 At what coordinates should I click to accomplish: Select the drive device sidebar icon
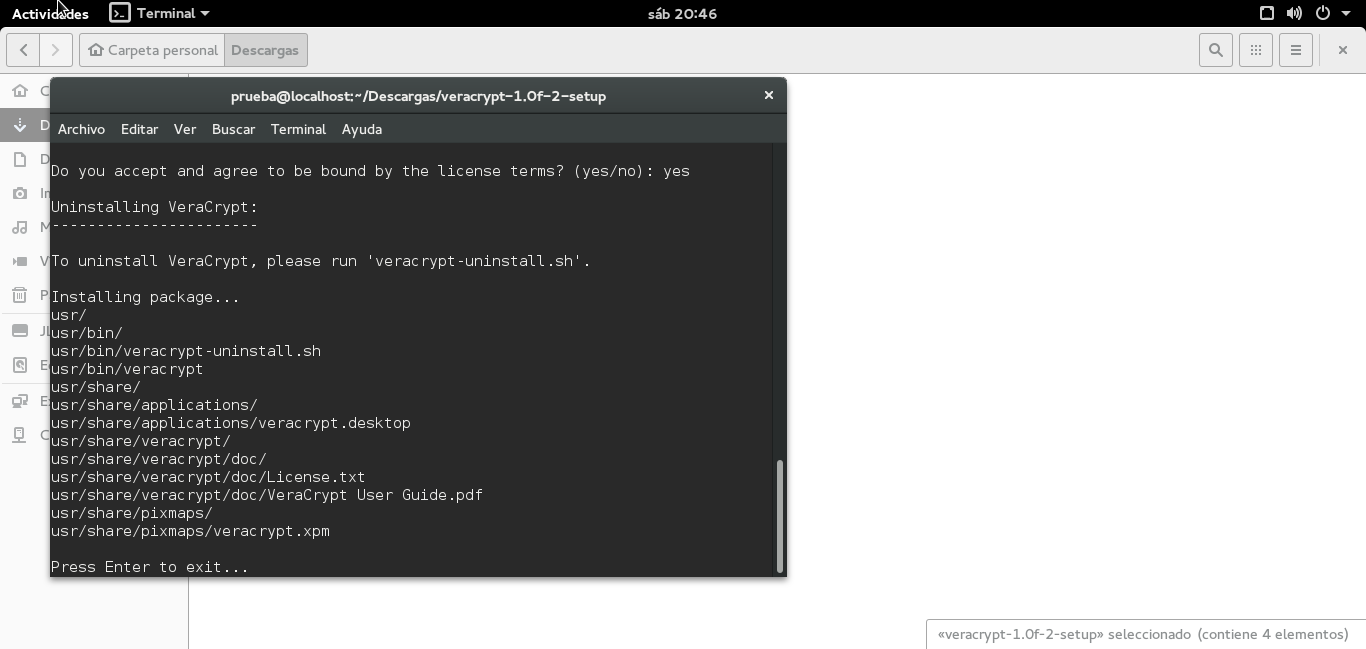19,331
